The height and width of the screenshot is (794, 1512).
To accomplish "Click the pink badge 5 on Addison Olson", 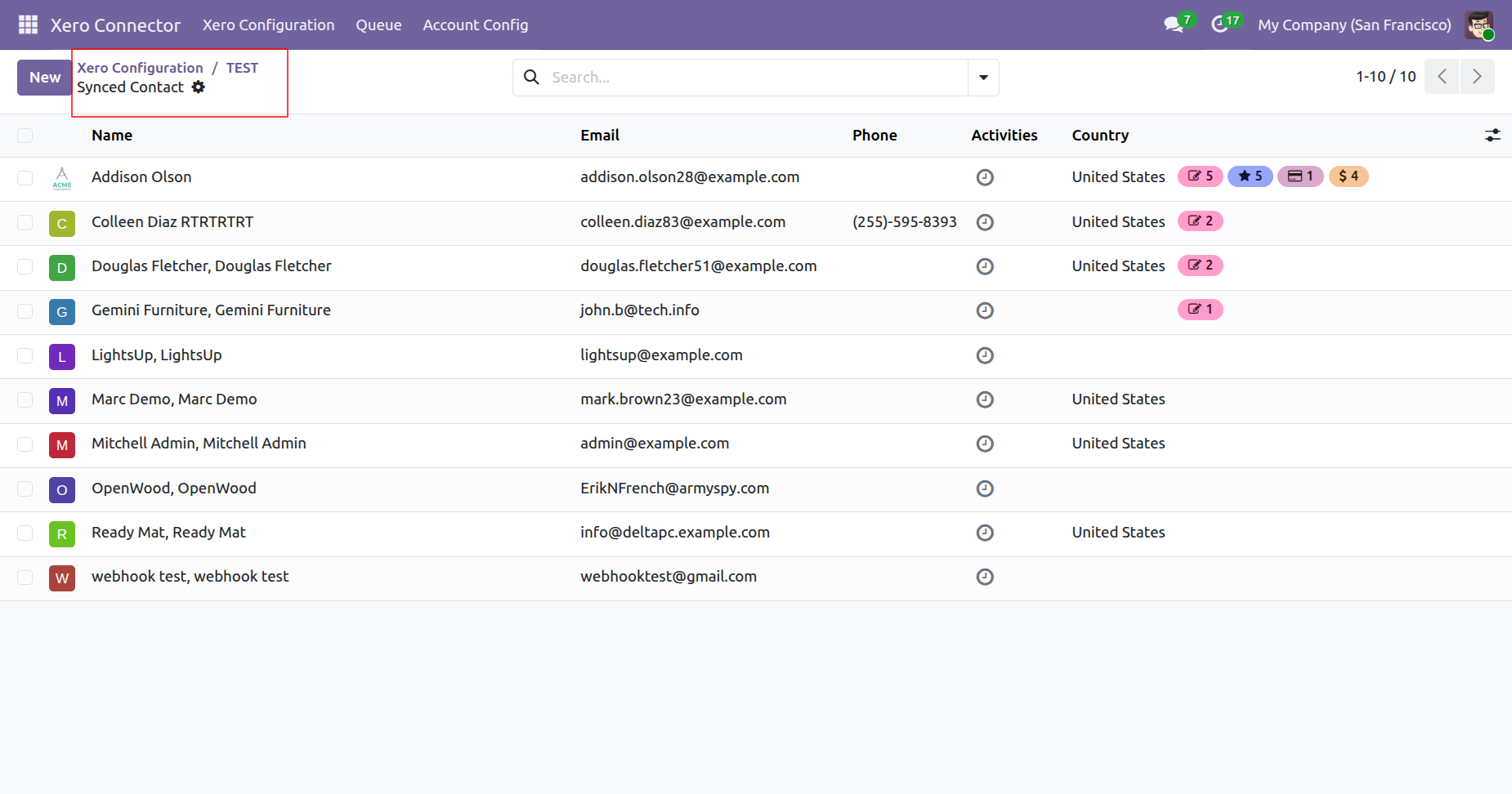I will 1200,176.
